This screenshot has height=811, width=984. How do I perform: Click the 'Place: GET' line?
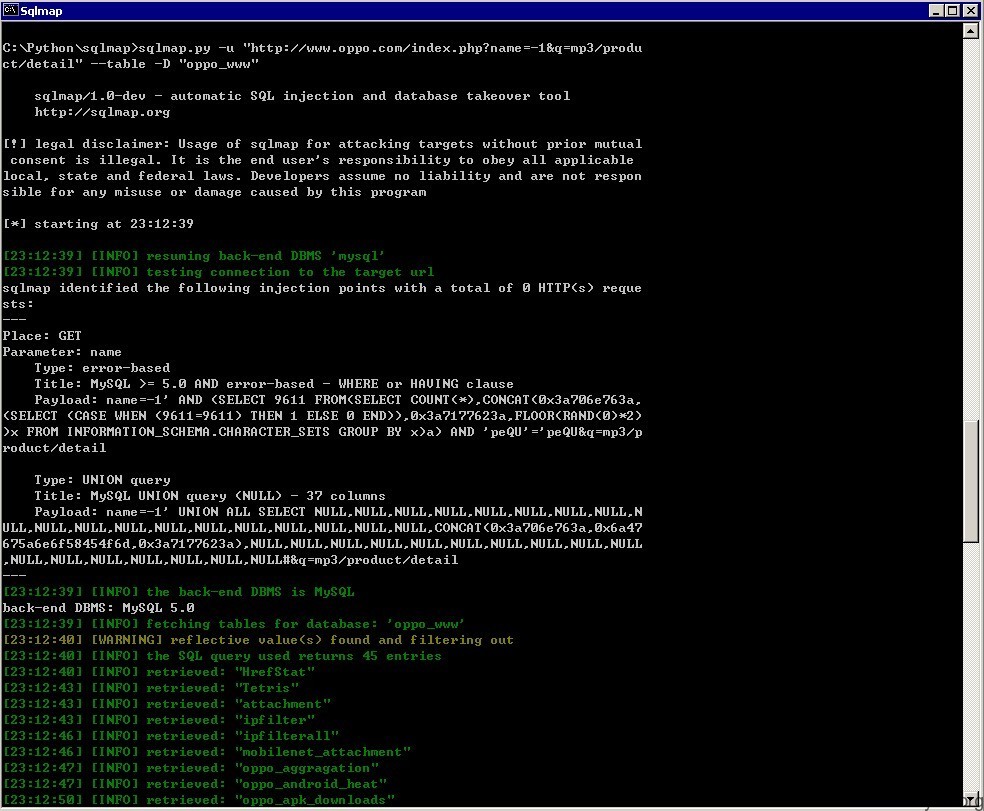tap(42, 336)
